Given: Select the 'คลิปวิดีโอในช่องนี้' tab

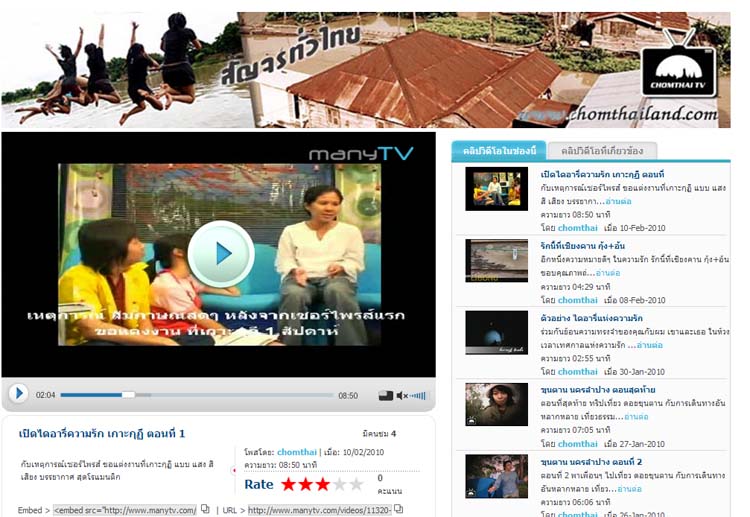Looking at the screenshot, I should coord(499,151).
